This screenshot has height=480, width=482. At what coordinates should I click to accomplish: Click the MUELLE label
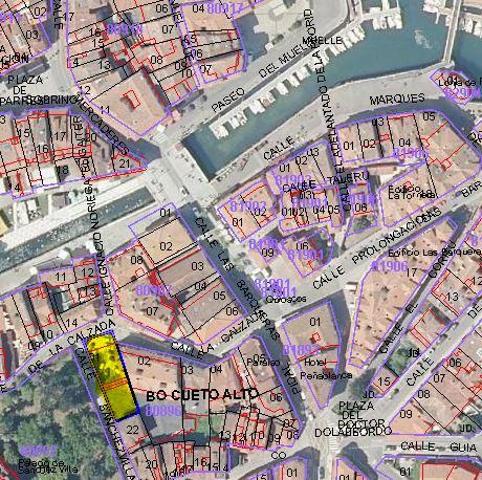[322, 41]
